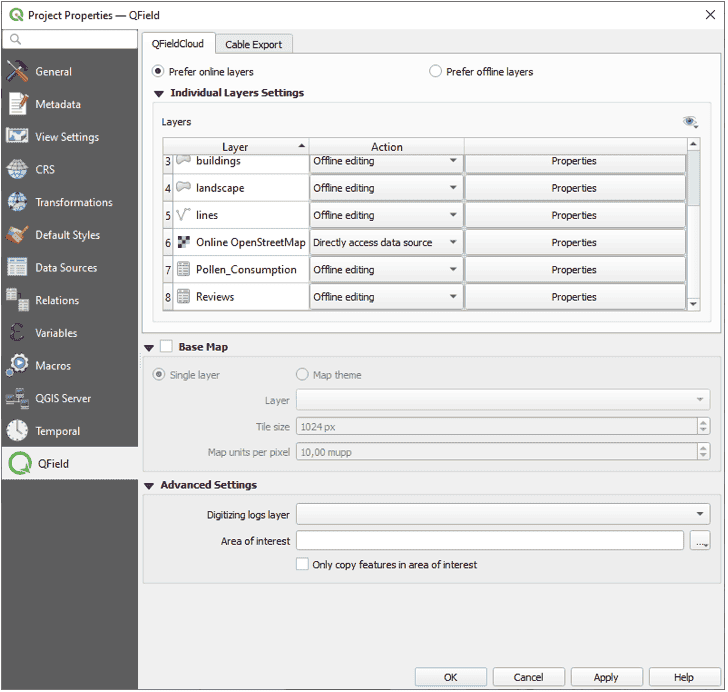
Task: Switch to the Cable Export tab
Action: (254, 45)
